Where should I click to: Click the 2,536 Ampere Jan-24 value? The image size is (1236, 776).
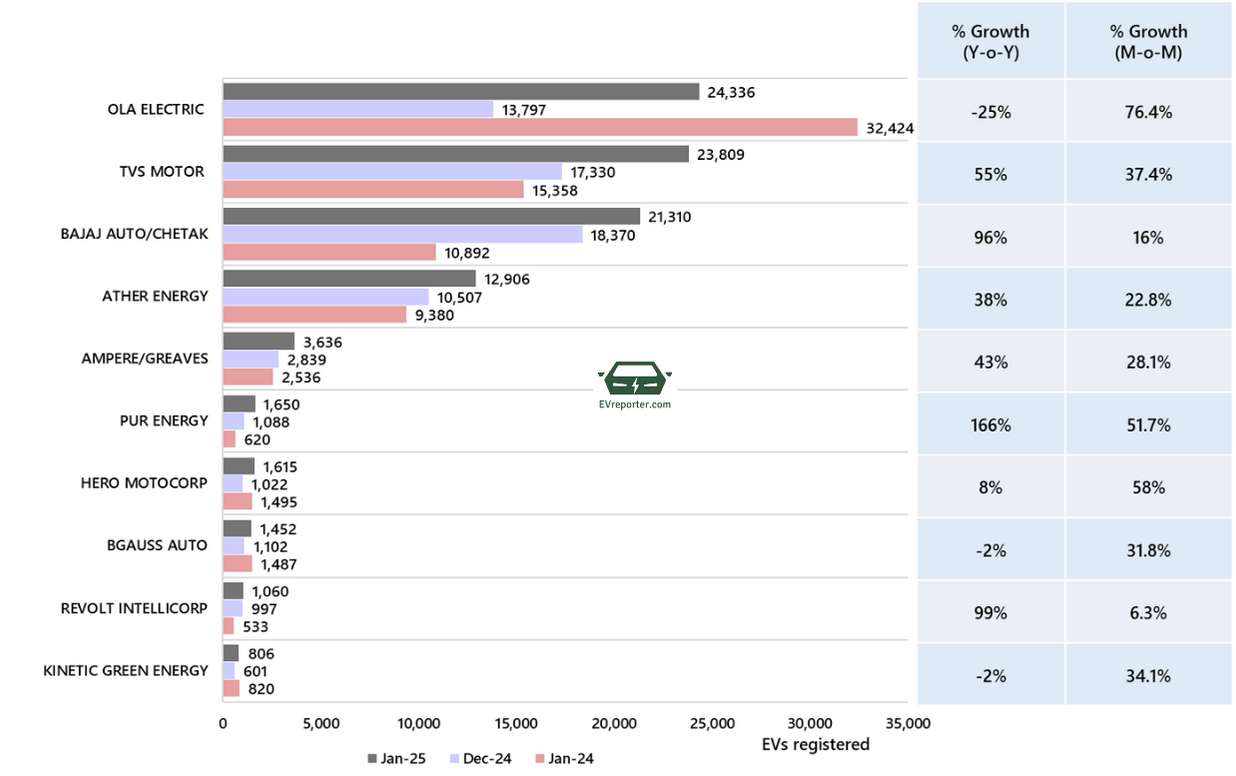pyautogui.click(x=300, y=377)
